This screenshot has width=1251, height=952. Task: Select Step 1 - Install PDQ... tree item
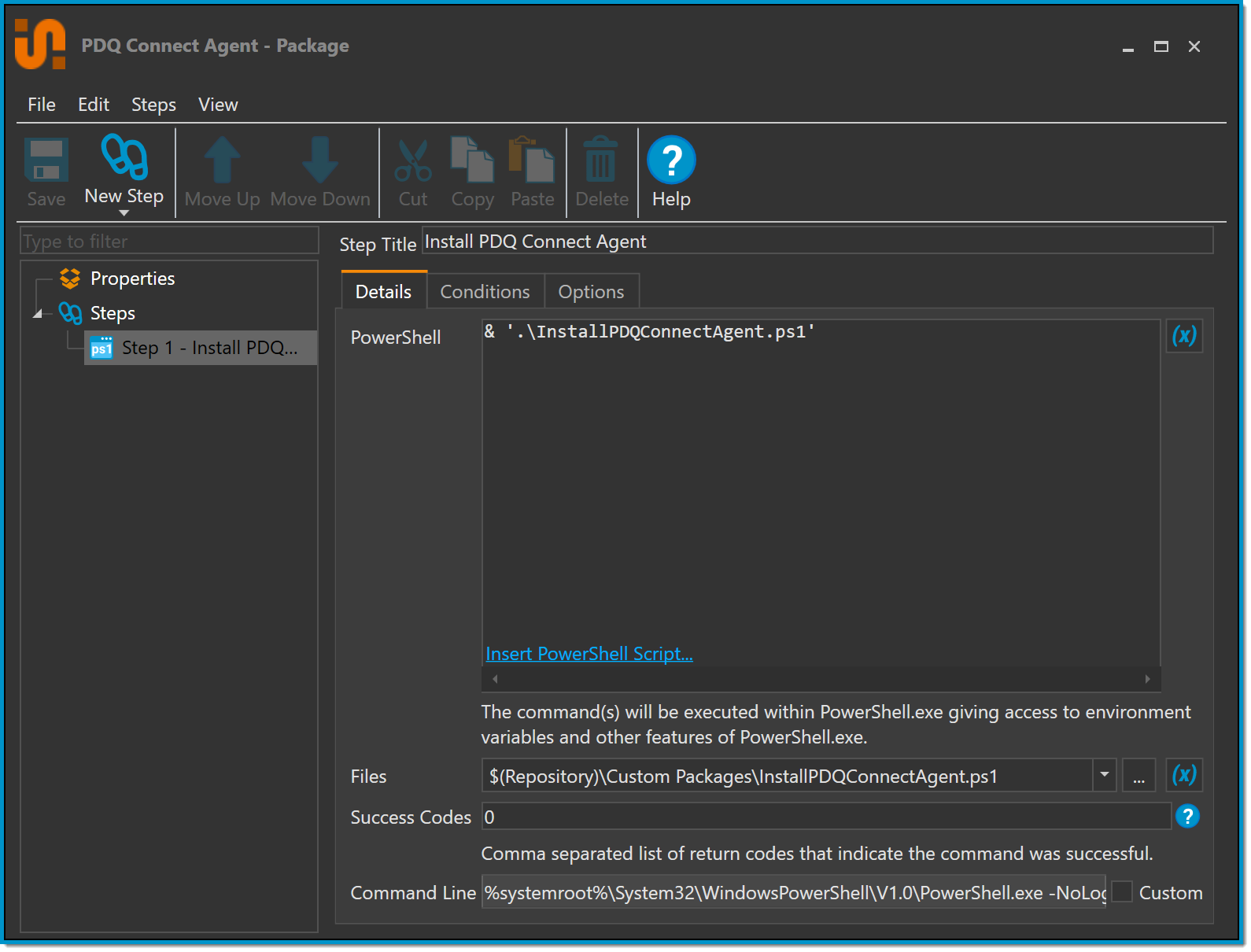[201, 348]
